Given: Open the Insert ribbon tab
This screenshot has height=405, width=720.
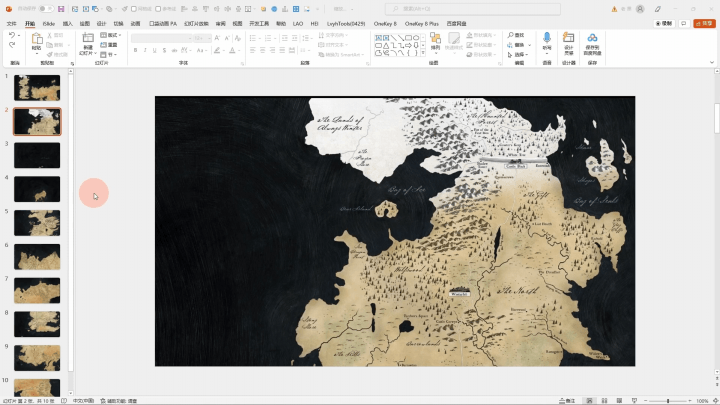Looking at the screenshot, I should tap(67, 22).
